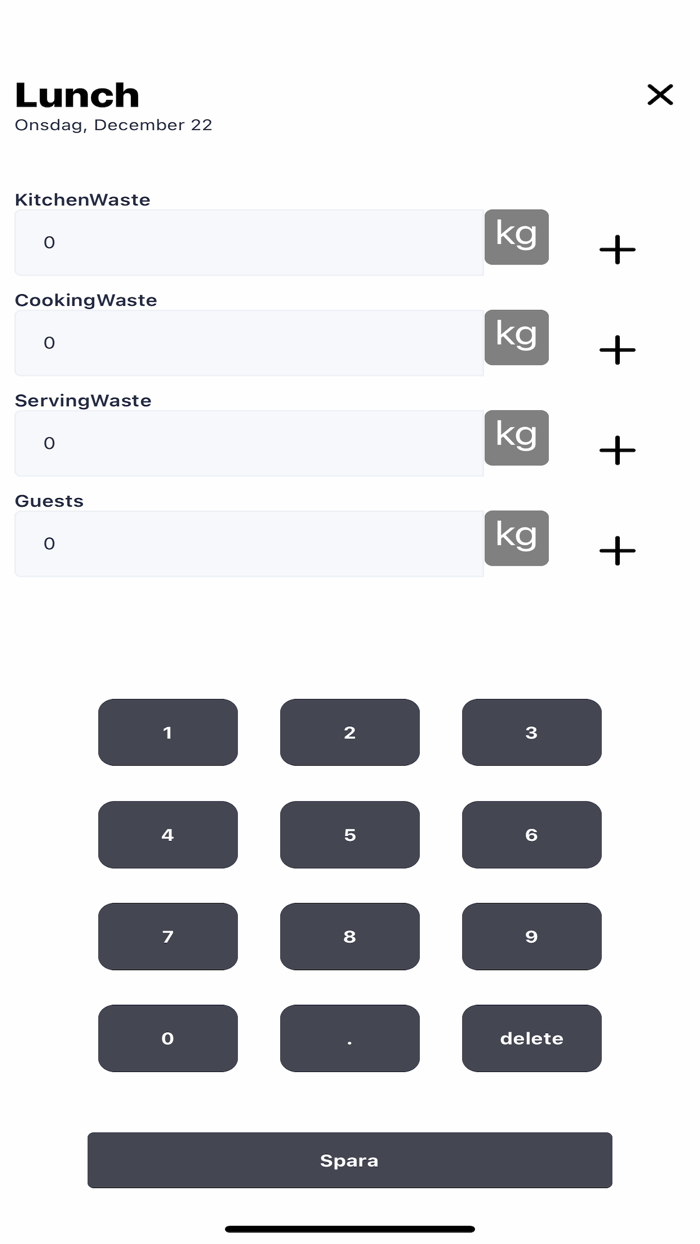Tap the plus icon next to CookingWaste
The height and width of the screenshot is (1244, 700).
[x=617, y=350]
